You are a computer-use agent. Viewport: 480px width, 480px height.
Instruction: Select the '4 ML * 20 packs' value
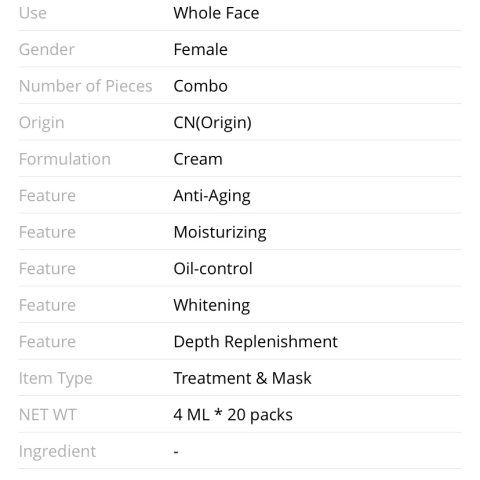click(x=233, y=415)
